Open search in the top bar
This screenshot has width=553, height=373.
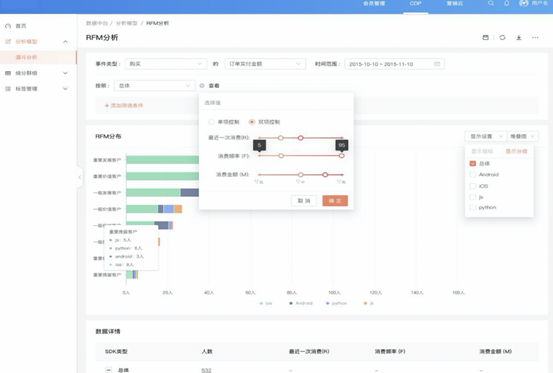tap(491, 3)
